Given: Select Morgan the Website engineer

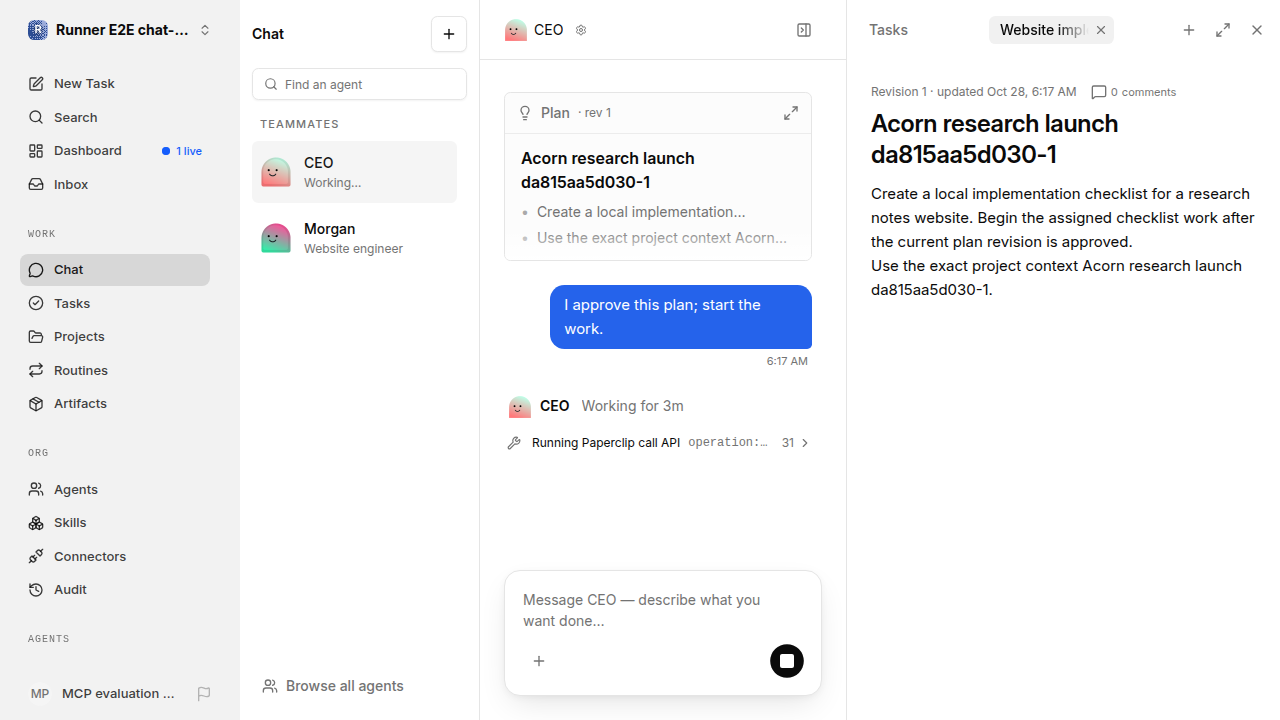Looking at the screenshot, I should tap(354, 238).
